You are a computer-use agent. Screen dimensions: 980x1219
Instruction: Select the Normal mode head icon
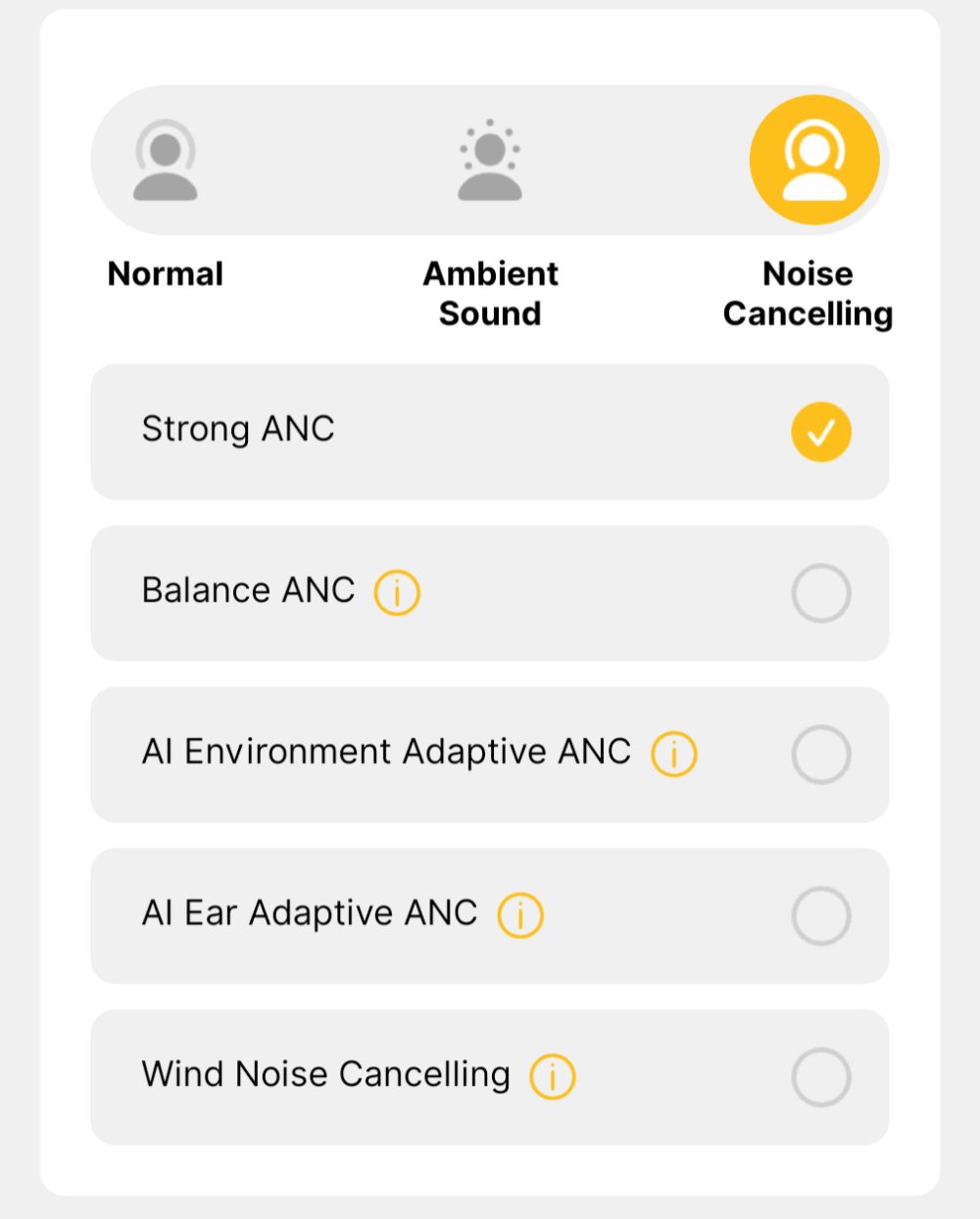pos(166,160)
